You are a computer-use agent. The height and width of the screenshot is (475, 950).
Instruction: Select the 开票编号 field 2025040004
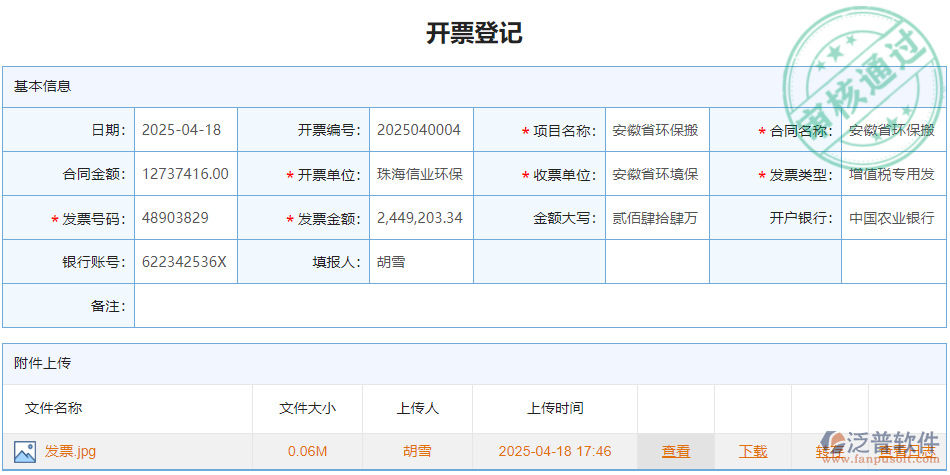point(420,130)
